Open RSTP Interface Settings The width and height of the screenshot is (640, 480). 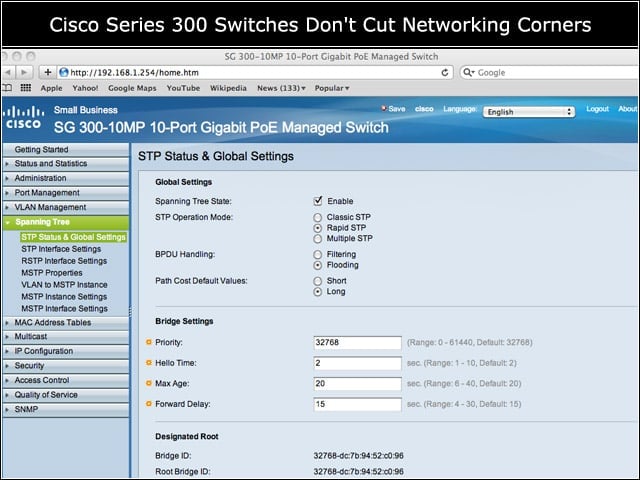pos(64,261)
